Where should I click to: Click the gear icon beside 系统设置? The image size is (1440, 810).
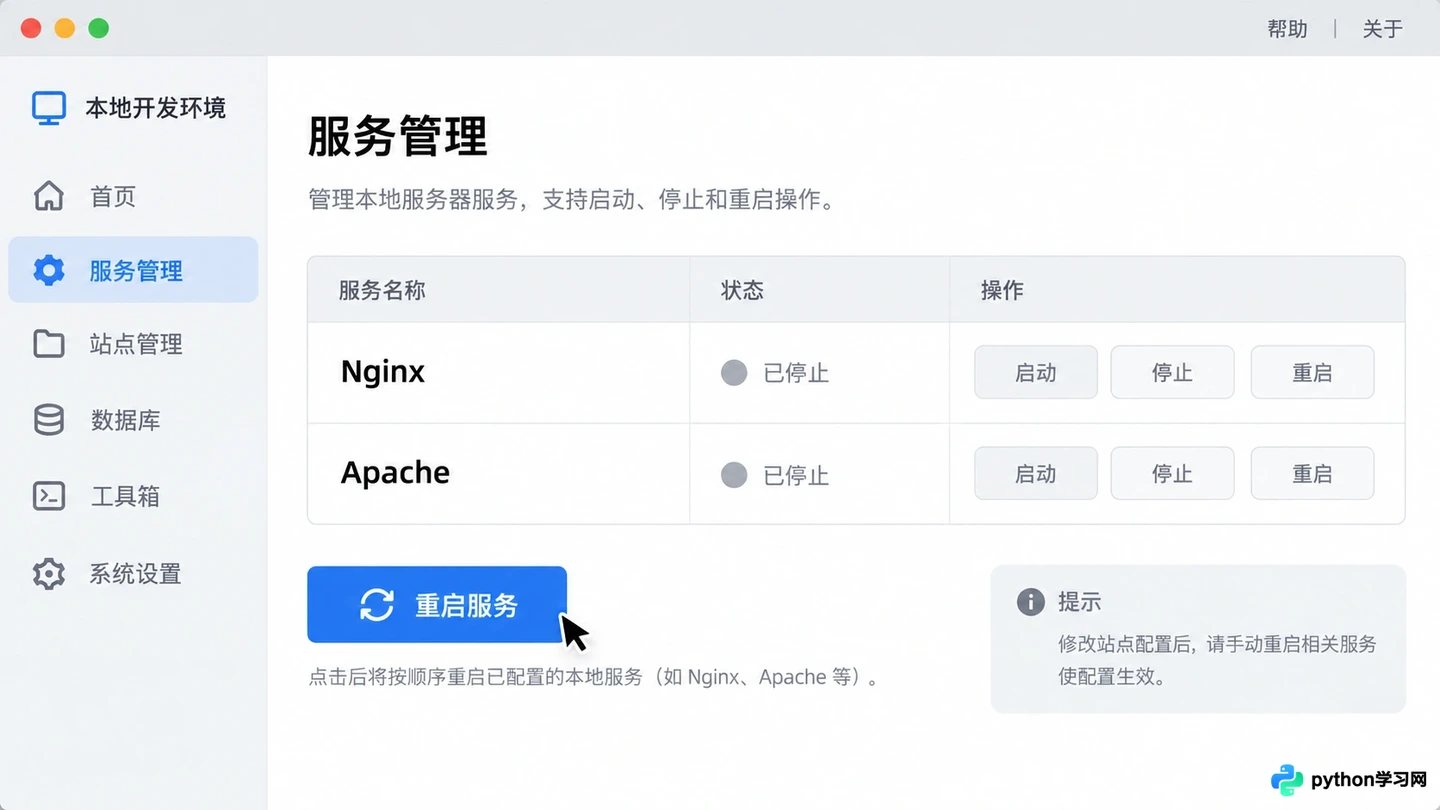pos(49,574)
